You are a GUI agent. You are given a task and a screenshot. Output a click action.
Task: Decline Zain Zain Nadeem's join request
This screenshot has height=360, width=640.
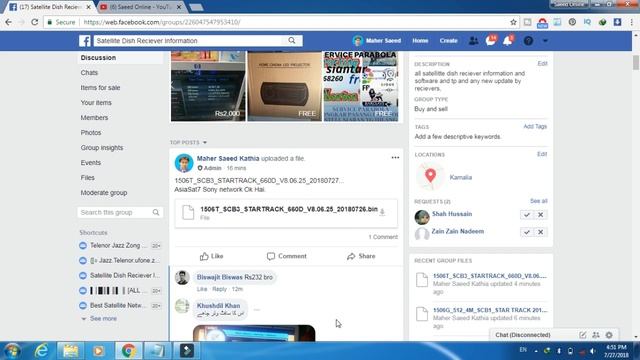[540, 232]
